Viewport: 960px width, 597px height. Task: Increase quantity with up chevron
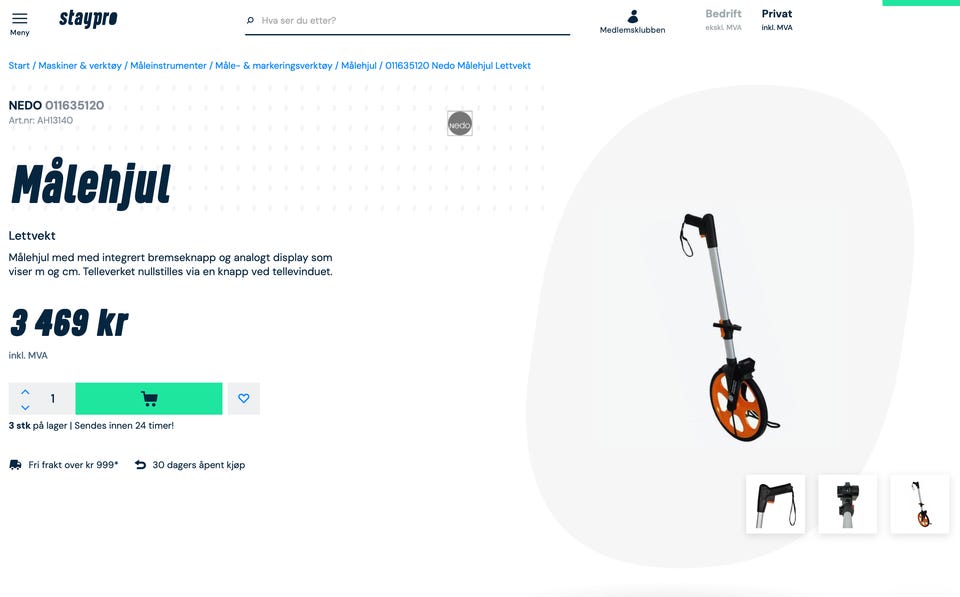click(25, 391)
